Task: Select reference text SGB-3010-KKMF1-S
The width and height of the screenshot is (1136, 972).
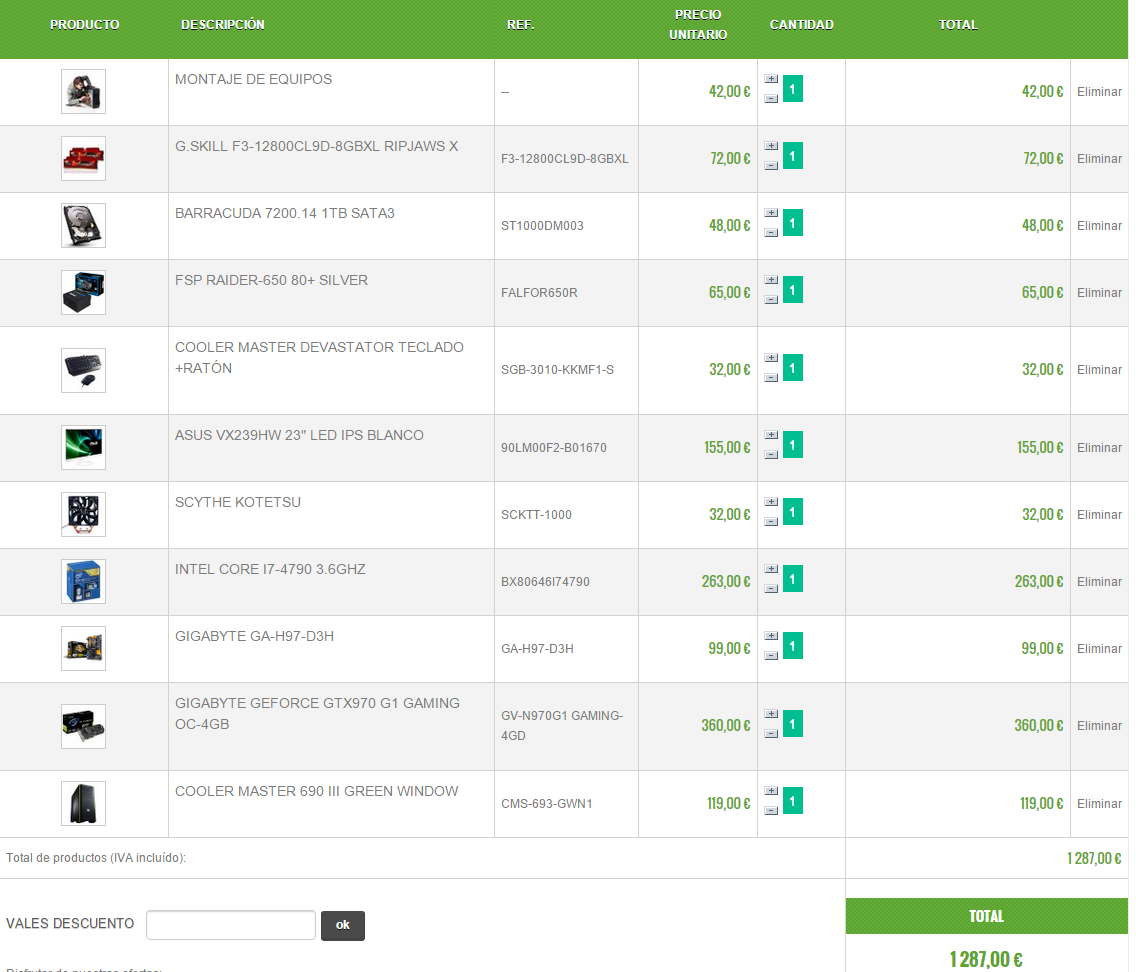Action: point(557,369)
